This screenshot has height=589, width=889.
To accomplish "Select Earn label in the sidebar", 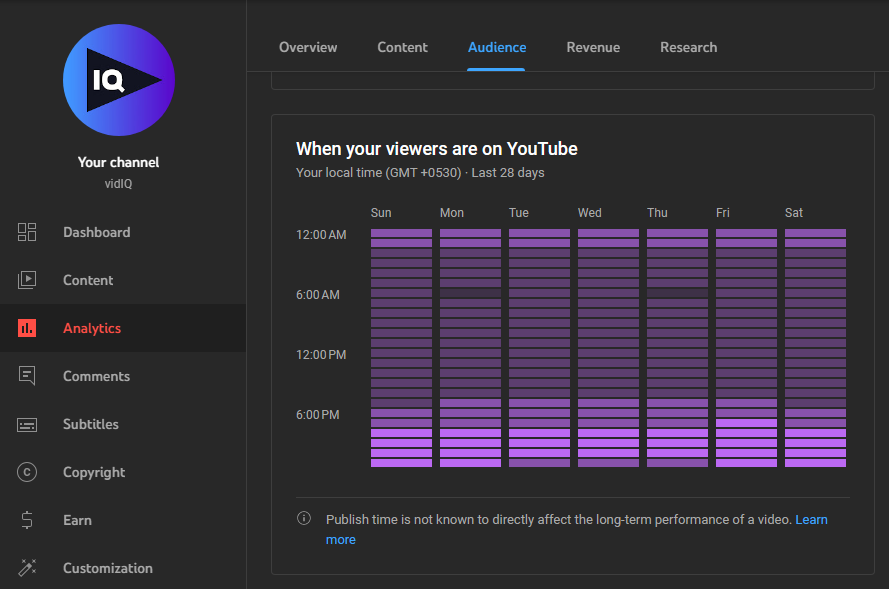I will (77, 520).
